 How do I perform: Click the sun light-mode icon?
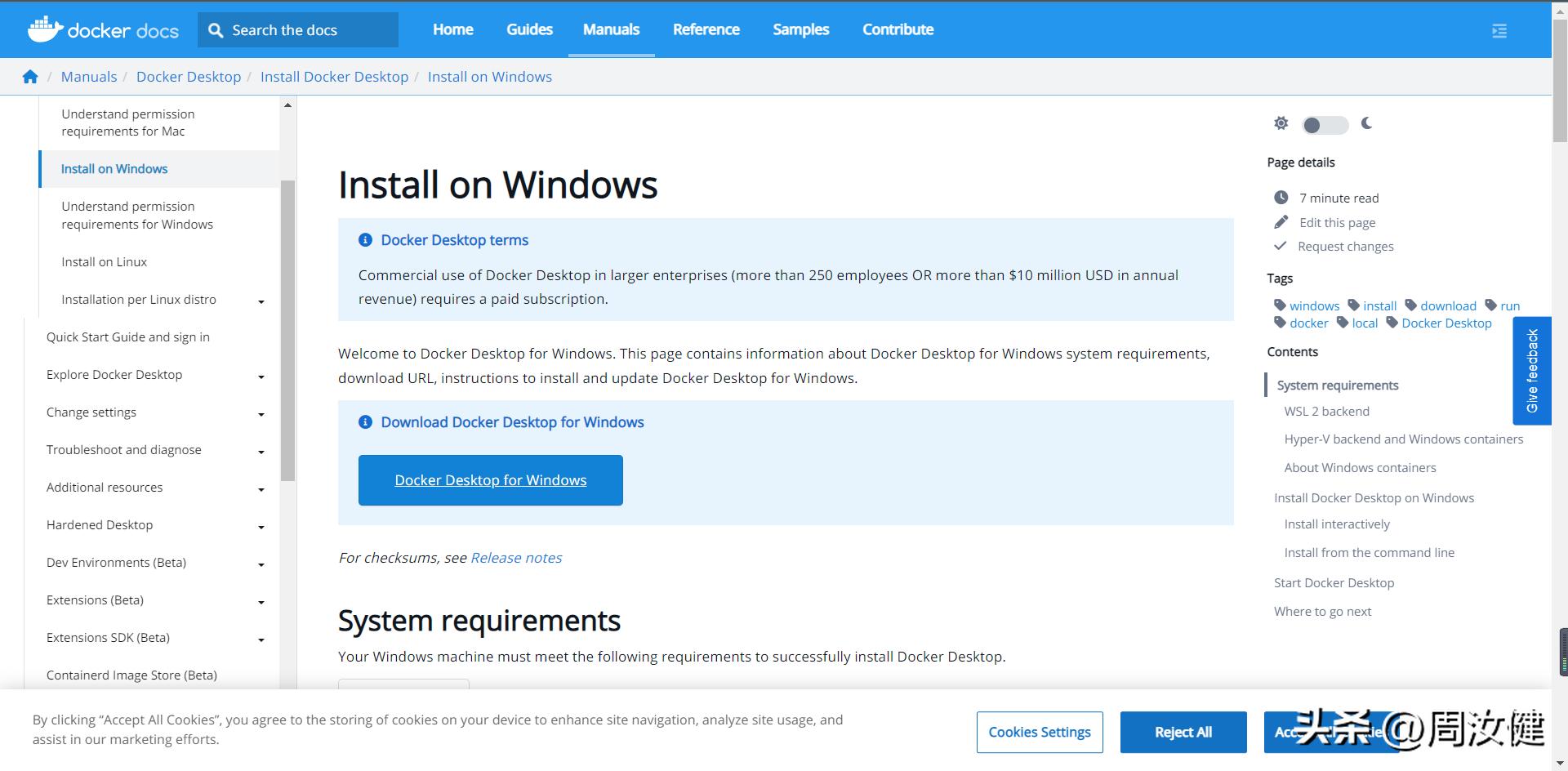click(1281, 123)
